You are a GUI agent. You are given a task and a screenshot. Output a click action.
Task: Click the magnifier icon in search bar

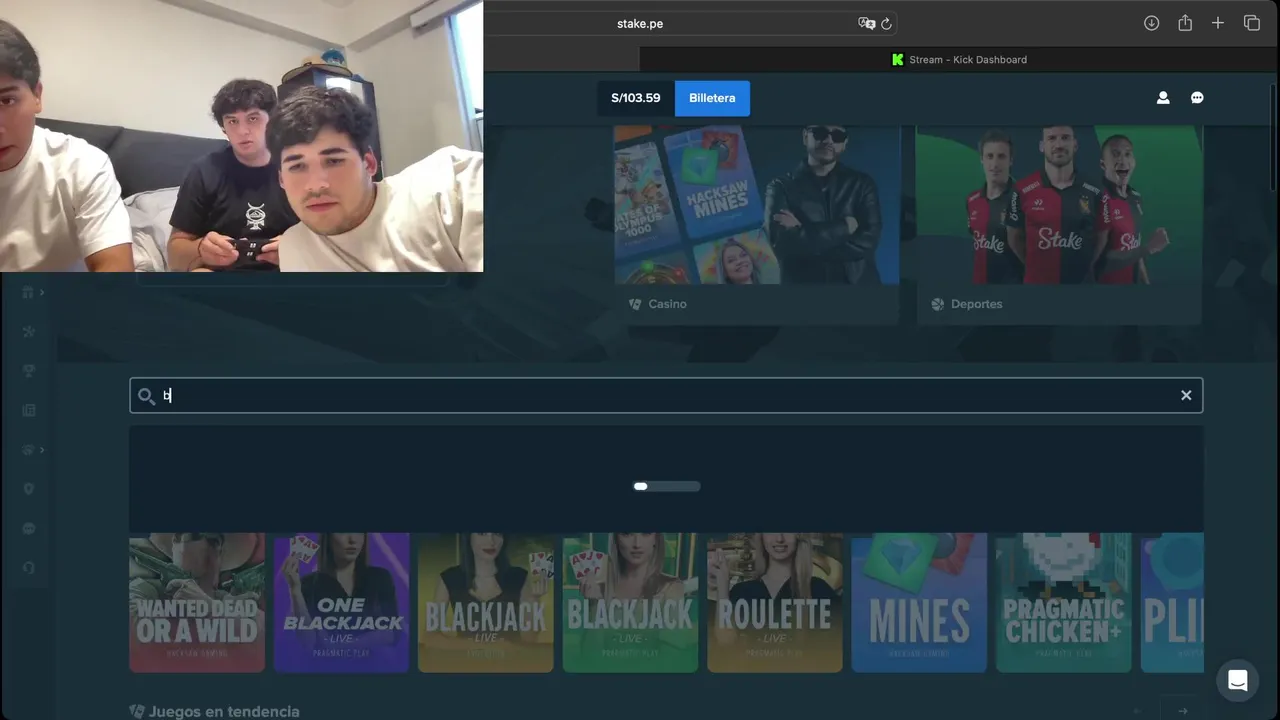(x=146, y=396)
